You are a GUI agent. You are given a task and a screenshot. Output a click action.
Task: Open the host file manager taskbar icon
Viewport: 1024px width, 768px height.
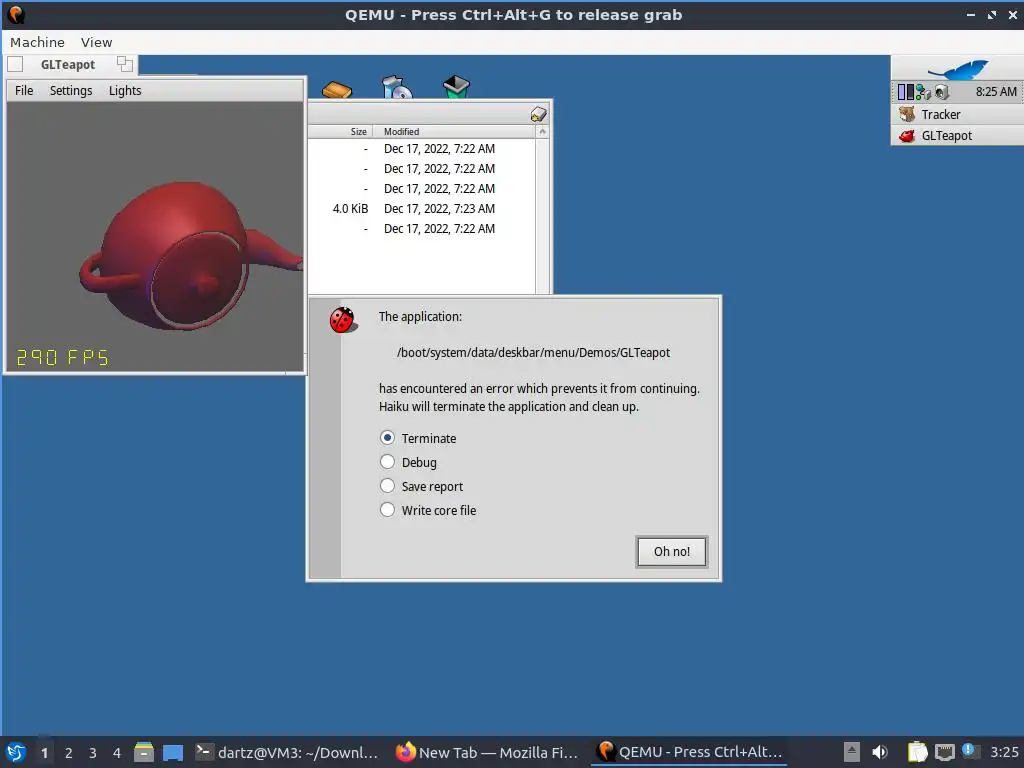(x=144, y=752)
